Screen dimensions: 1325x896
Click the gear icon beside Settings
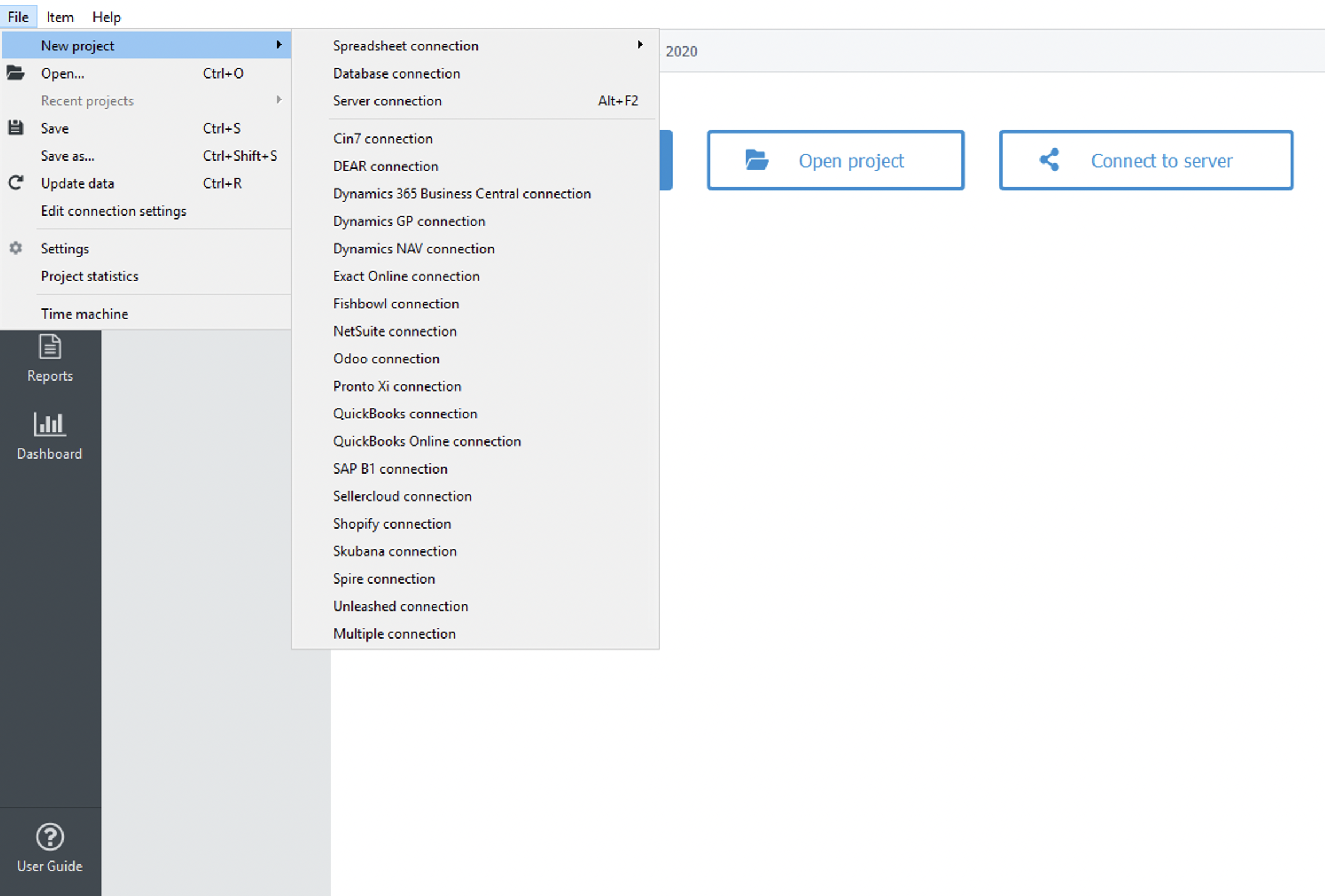point(15,248)
